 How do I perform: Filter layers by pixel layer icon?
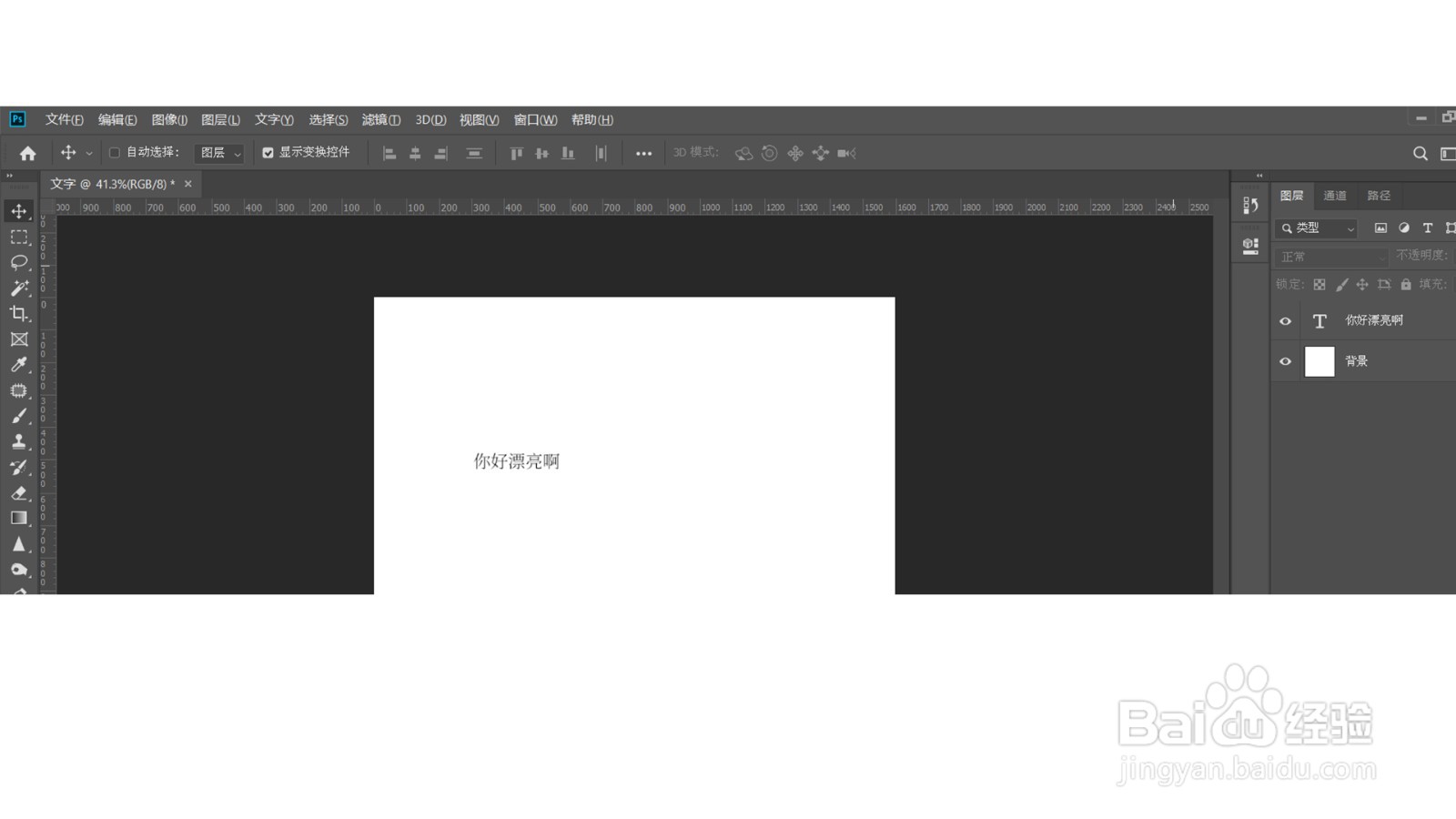coord(1380,227)
